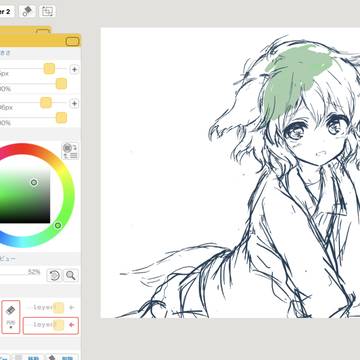Click the 52% zoom value
Image resolution: width=360 pixels, height=360 pixels.
[34, 272]
